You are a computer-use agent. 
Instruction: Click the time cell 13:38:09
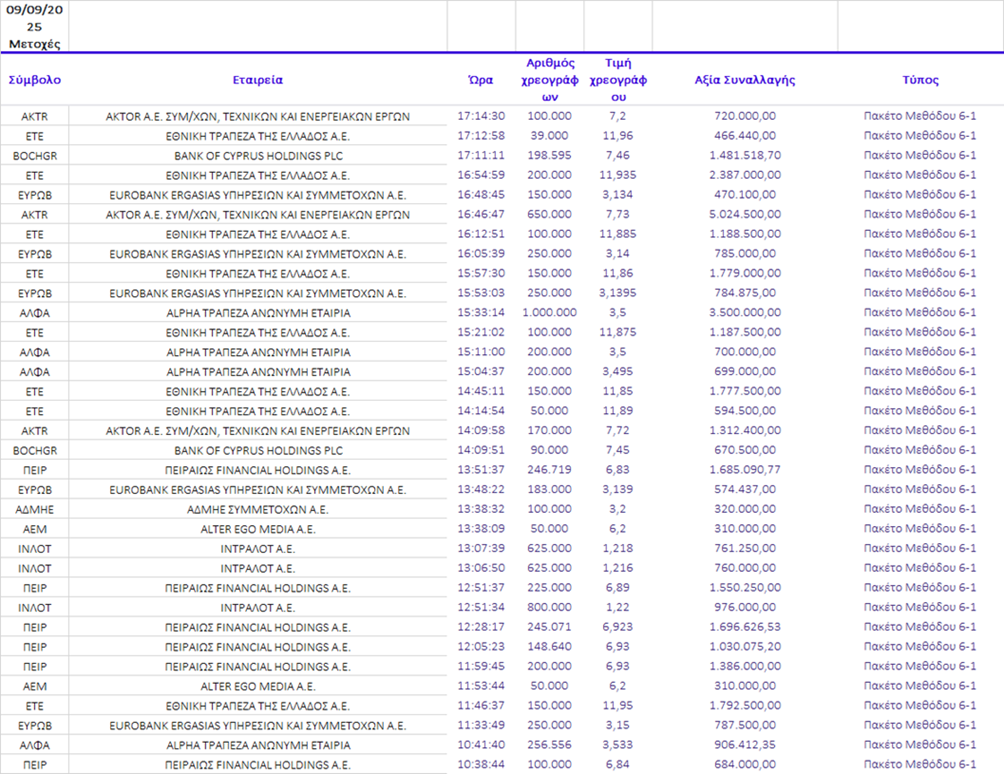[481, 529]
